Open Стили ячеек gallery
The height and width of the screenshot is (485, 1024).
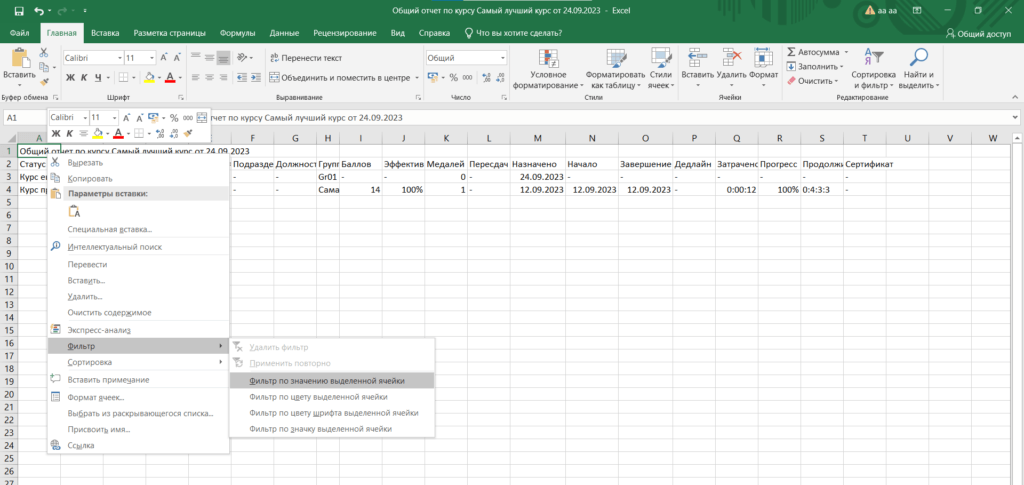point(662,69)
